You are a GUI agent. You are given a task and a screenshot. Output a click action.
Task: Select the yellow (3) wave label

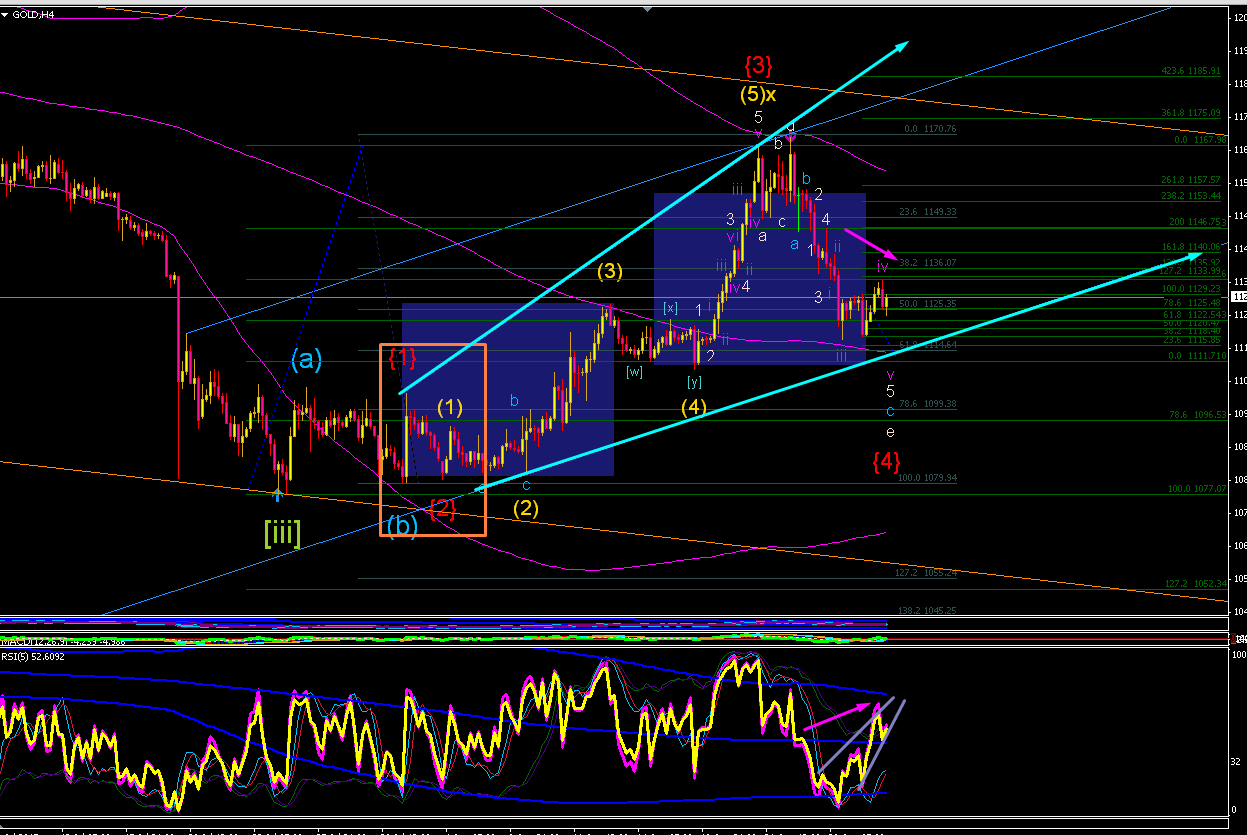612,270
